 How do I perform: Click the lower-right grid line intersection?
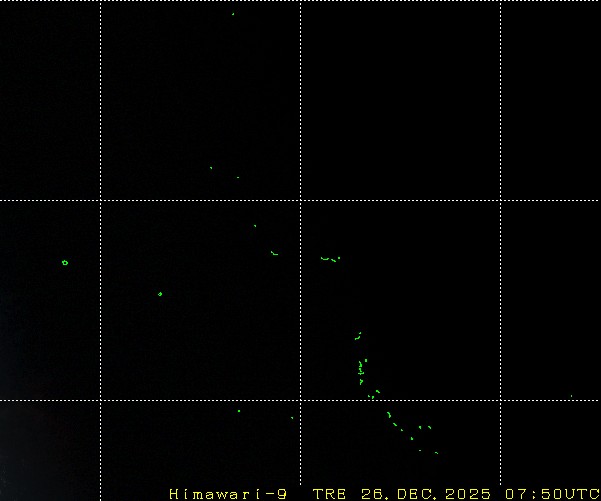tap(500, 400)
